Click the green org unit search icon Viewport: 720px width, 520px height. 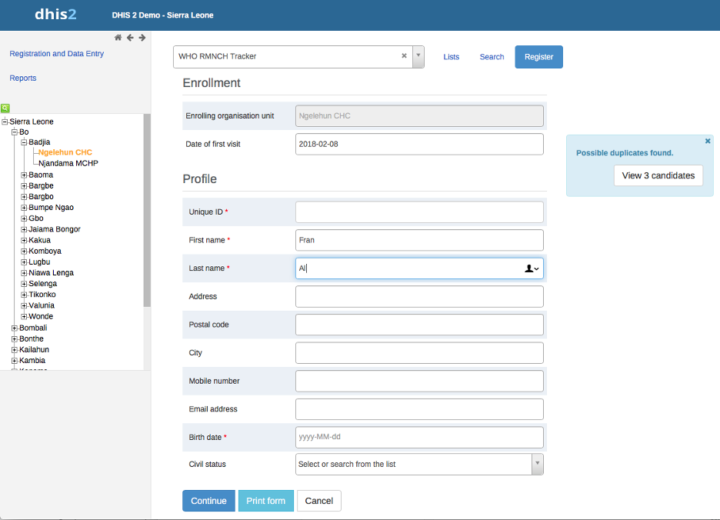click(5, 107)
